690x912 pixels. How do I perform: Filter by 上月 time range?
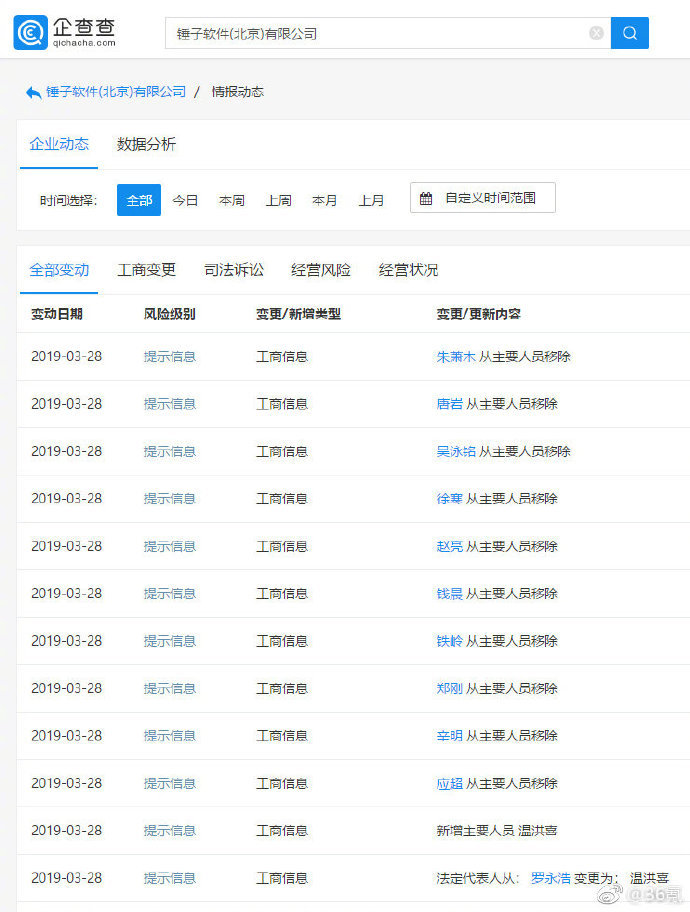372,200
